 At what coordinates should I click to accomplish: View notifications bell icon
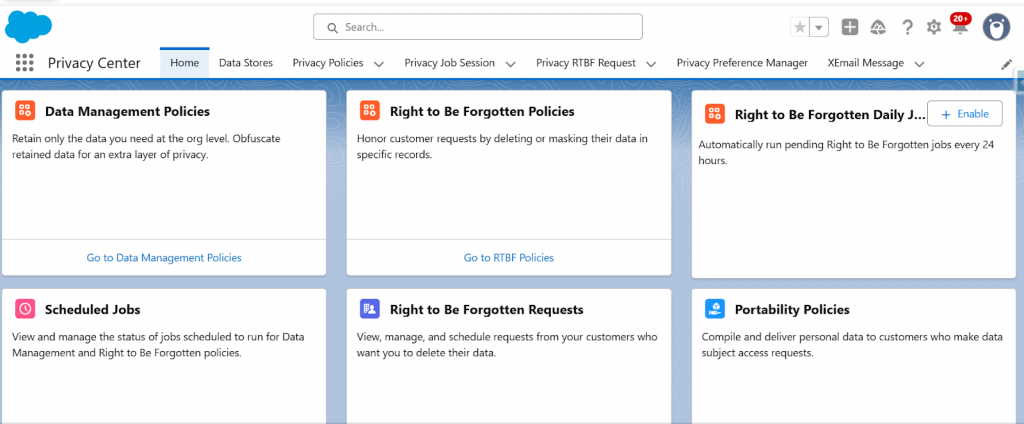tap(960, 28)
